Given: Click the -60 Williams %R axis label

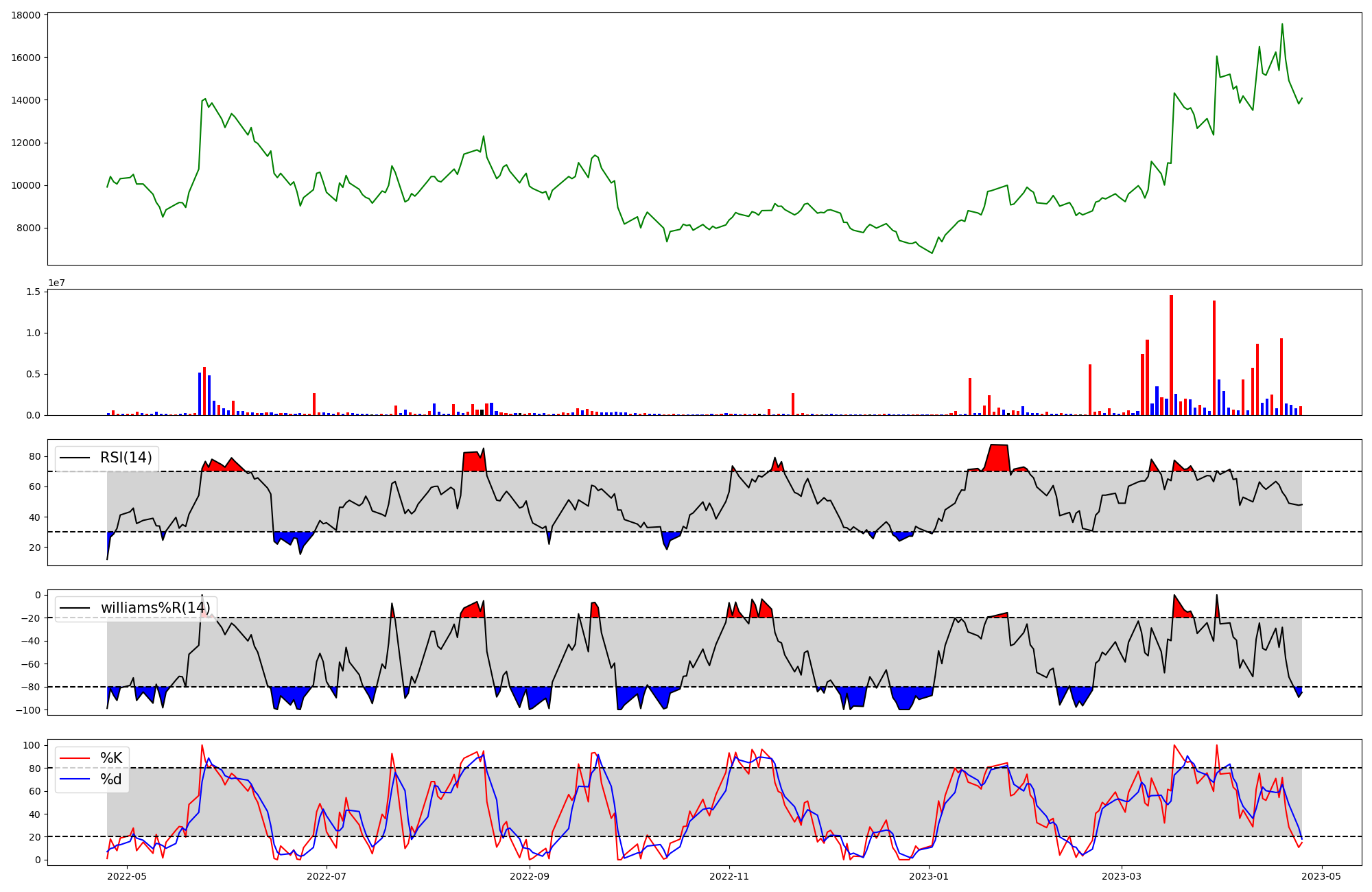Looking at the screenshot, I should pos(32,664).
